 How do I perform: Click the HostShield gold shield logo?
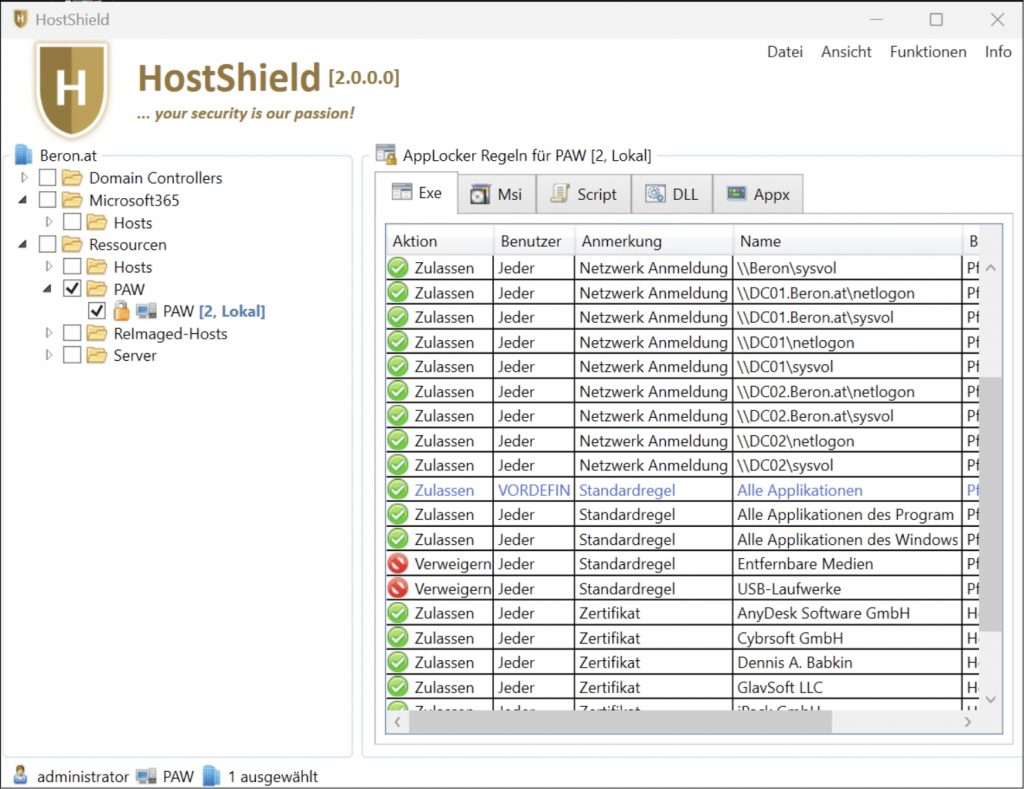71,89
